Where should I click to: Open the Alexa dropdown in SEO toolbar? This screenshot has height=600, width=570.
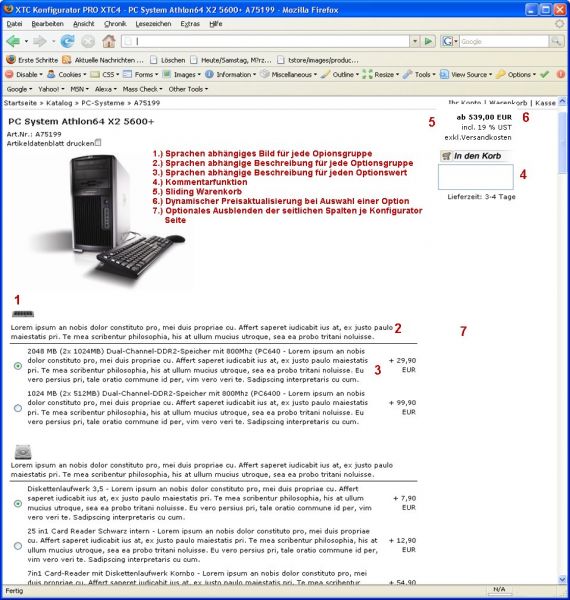(x=106, y=89)
